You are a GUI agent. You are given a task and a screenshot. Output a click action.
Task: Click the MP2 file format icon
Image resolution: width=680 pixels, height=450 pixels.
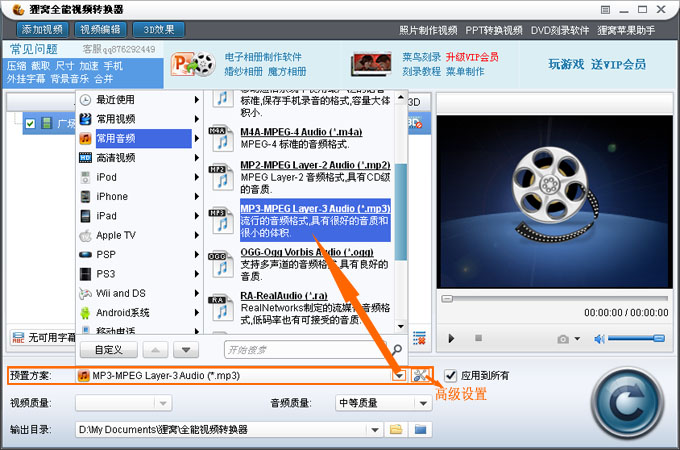pos(221,177)
